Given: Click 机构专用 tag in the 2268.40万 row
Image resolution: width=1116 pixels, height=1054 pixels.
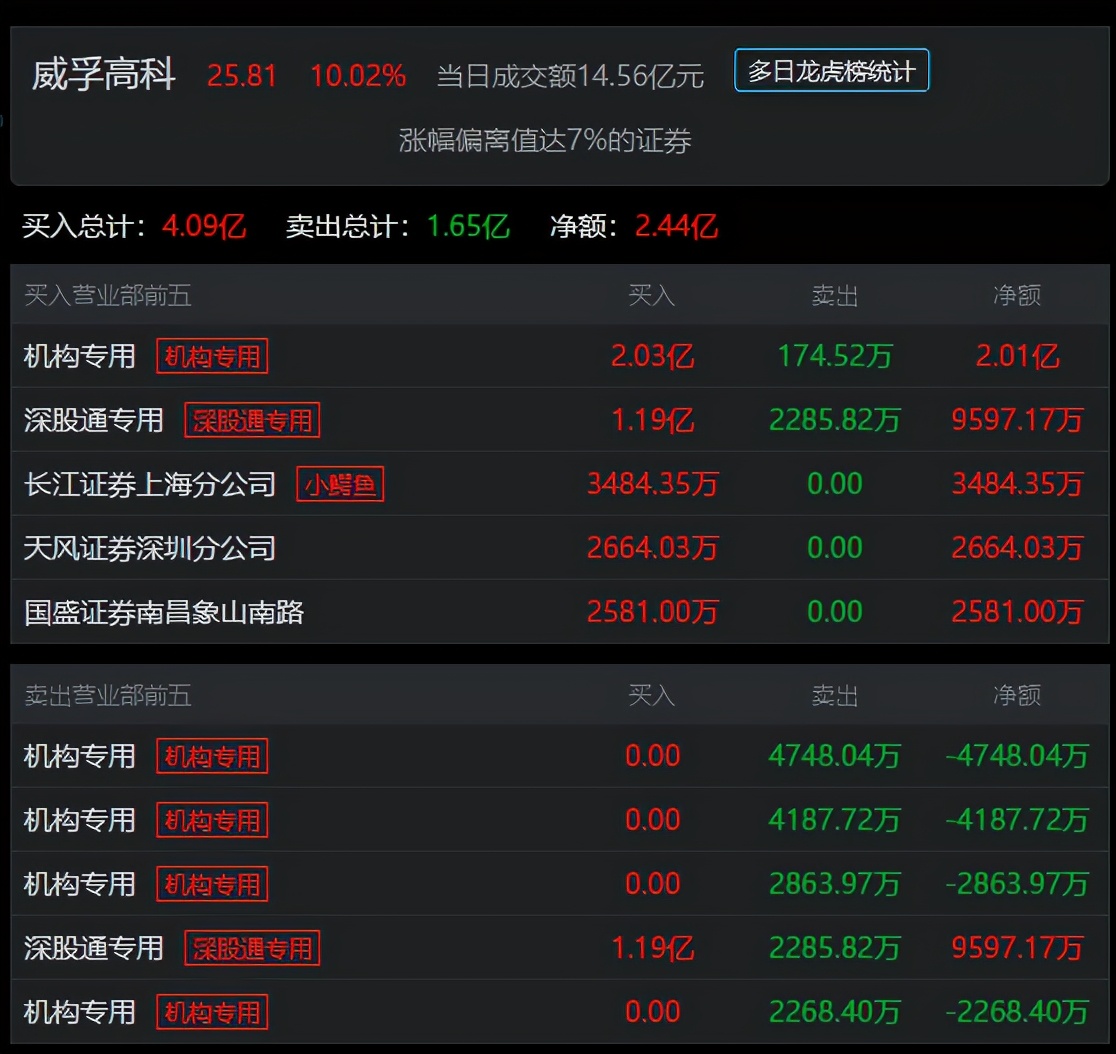Looking at the screenshot, I should pos(212,1012).
